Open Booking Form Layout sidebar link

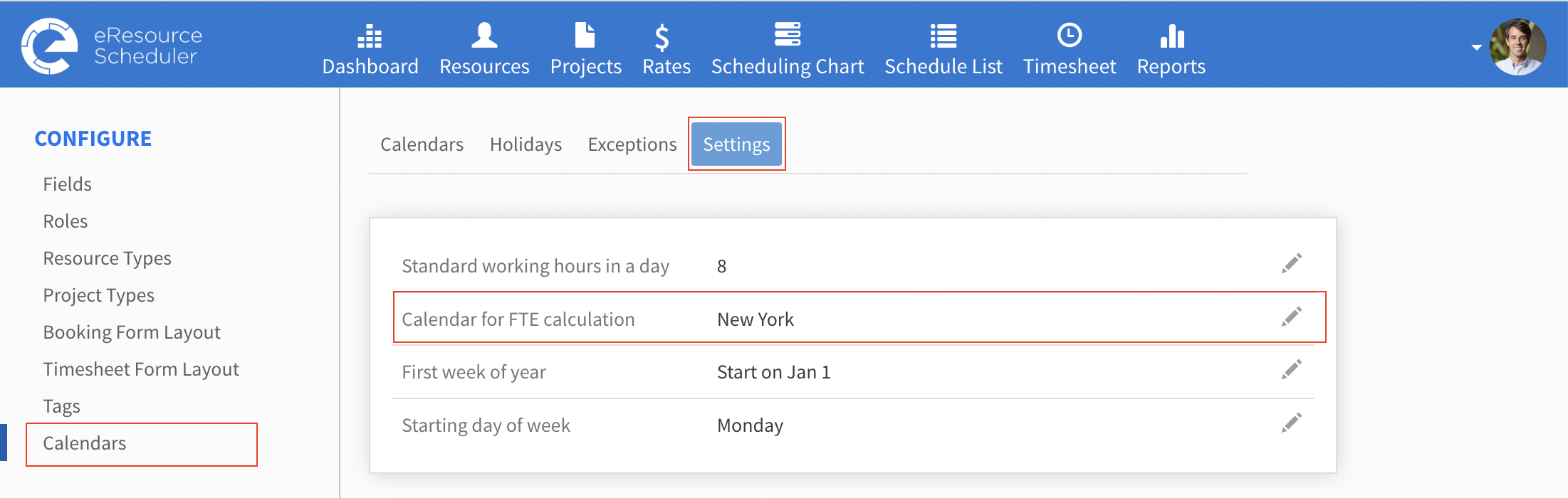pyautogui.click(x=132, y=332)
